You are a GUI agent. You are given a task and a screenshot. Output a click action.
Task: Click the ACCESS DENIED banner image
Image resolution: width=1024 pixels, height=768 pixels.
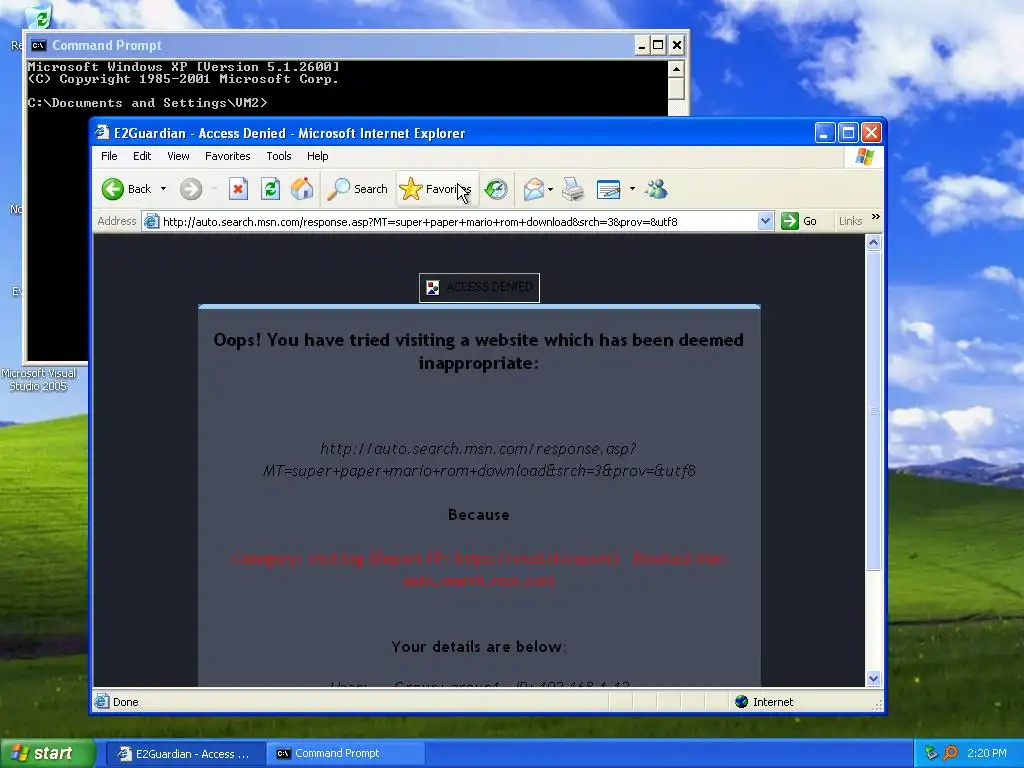(x=479, y=287)
